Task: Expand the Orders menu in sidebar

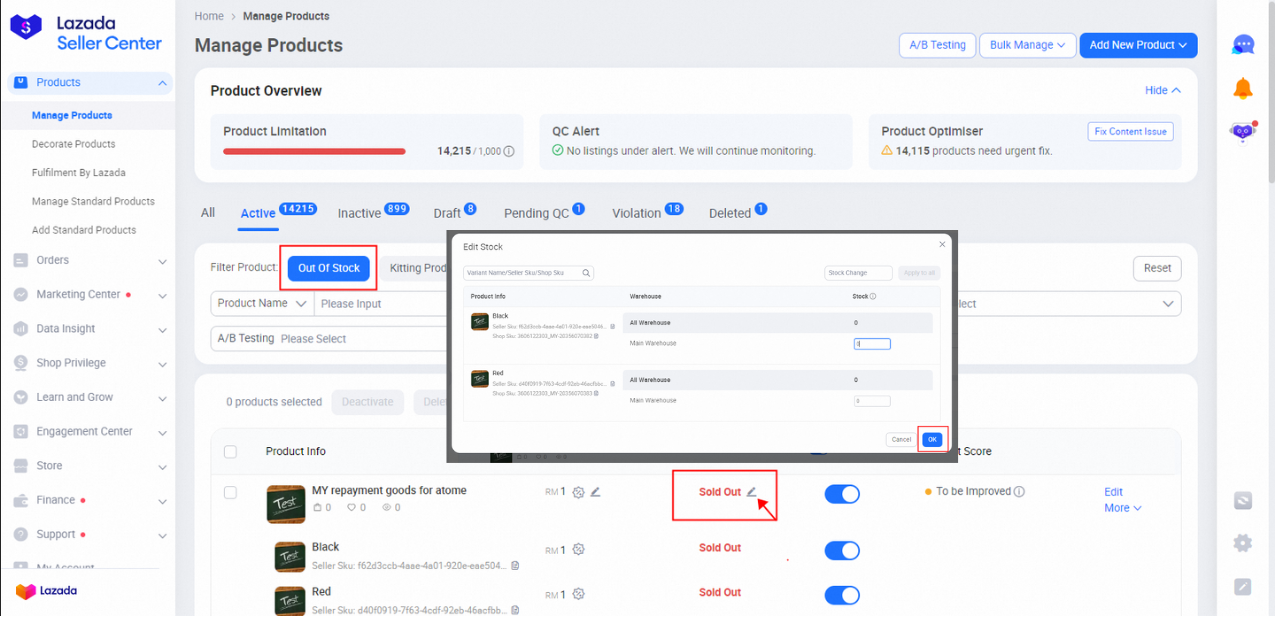Action: pos(90,261)
